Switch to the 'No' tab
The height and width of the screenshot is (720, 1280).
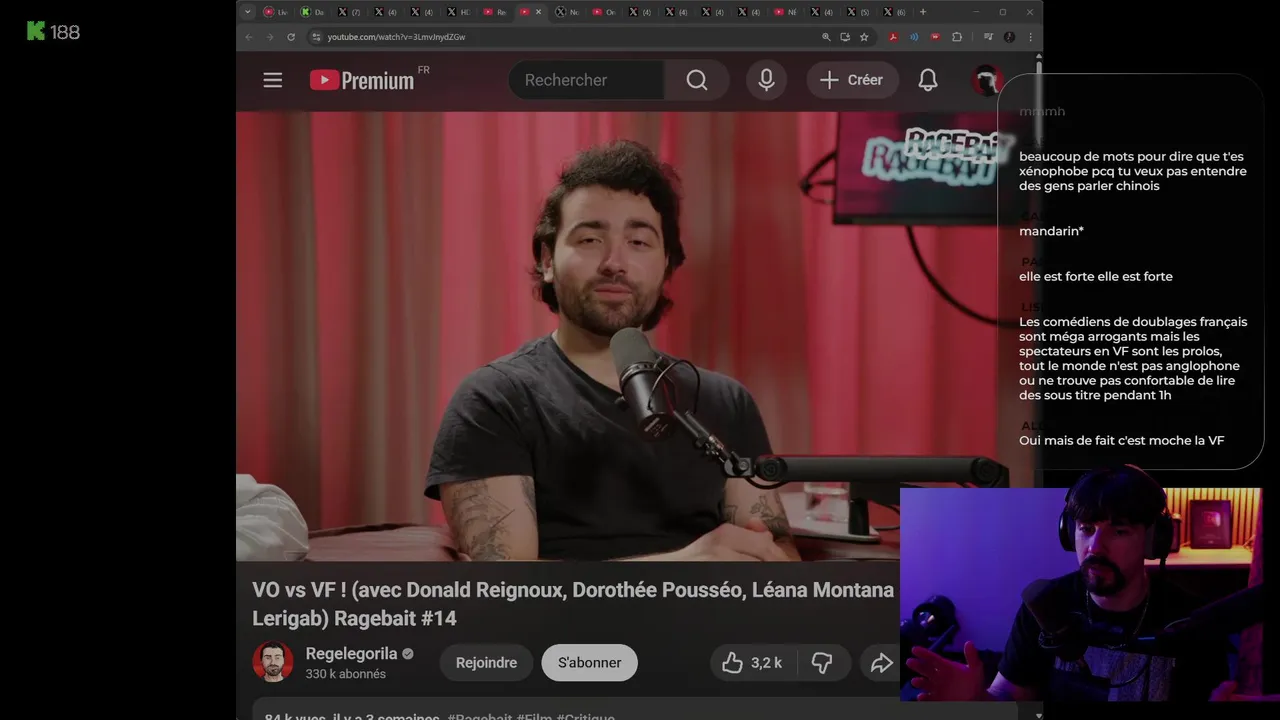(567, 12)
